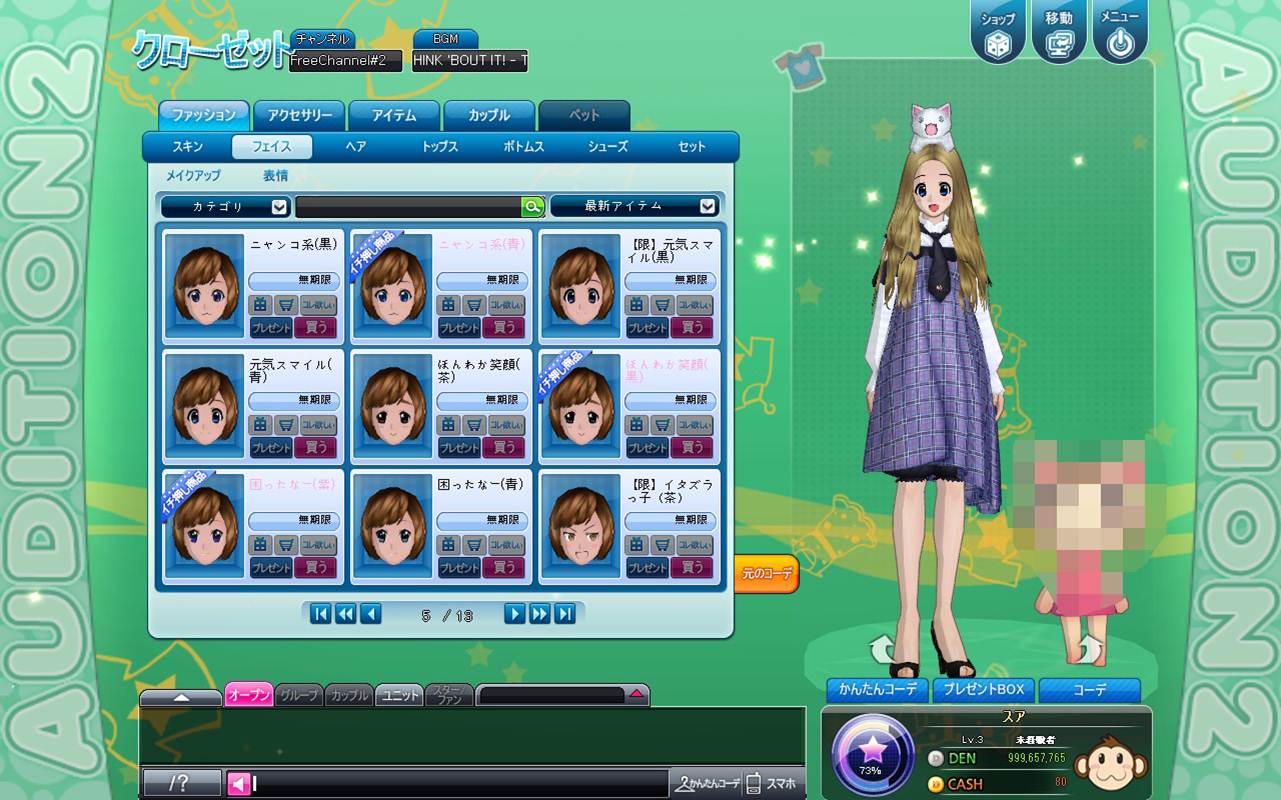Click the cart icon for ニャンコ系(黒)
The image size is (1281, 800).
click(x=286, y=305)
